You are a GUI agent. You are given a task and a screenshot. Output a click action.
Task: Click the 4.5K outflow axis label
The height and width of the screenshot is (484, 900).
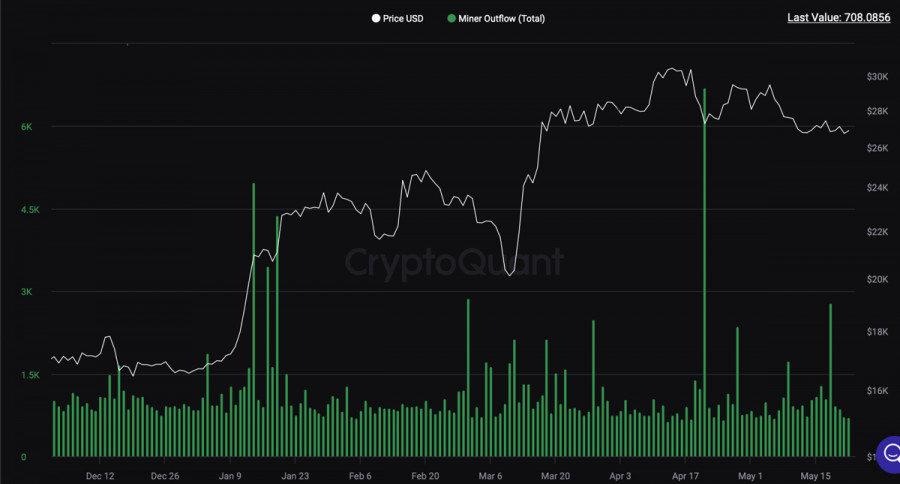click(26, 210)
